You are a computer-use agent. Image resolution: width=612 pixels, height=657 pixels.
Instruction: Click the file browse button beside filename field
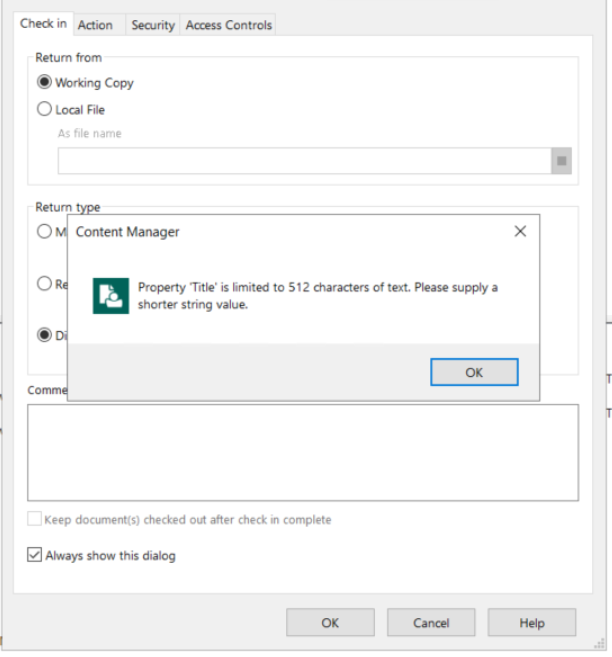tap(561, 160)
